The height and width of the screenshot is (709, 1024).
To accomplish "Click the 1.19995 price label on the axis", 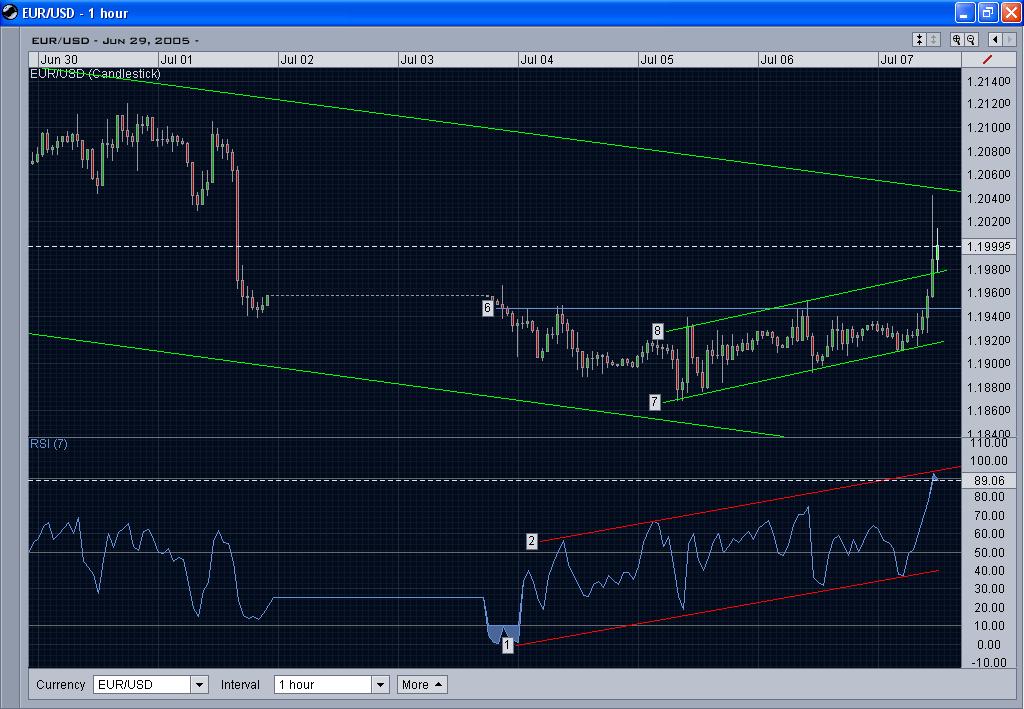I will pyautogui.click(x=989, y=245).
